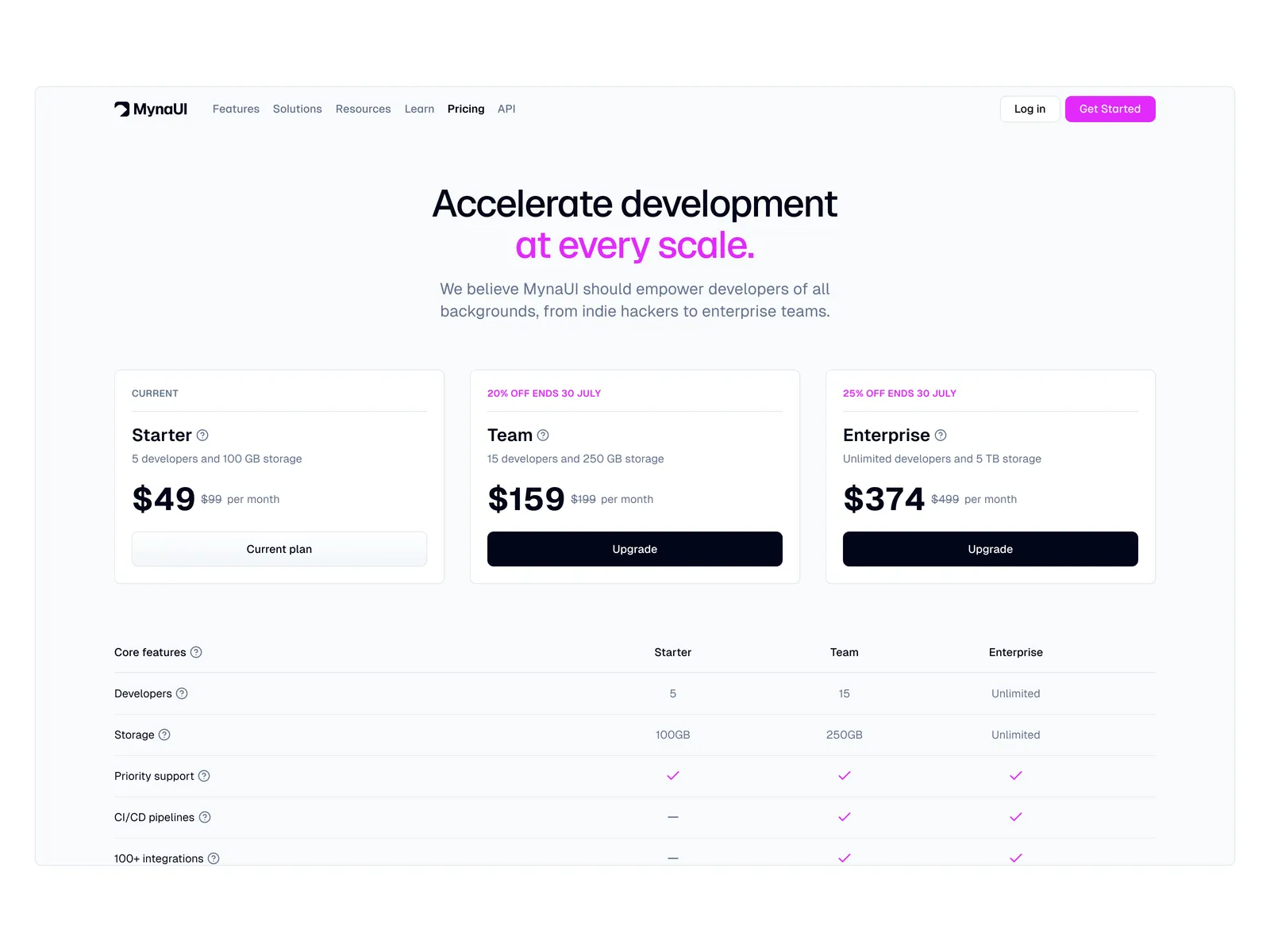Open the API nav link
1270x952 pixels.
click(x=506, y=109)
